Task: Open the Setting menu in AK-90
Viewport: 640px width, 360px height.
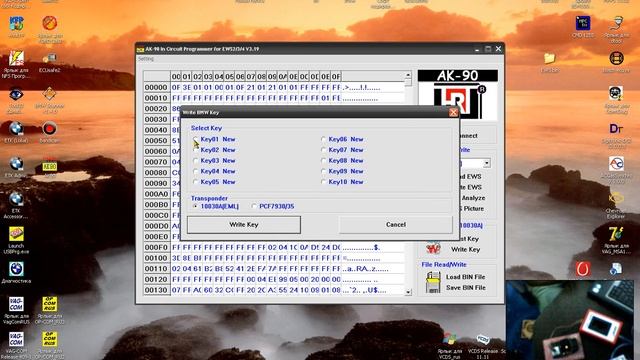Action: 146,59
